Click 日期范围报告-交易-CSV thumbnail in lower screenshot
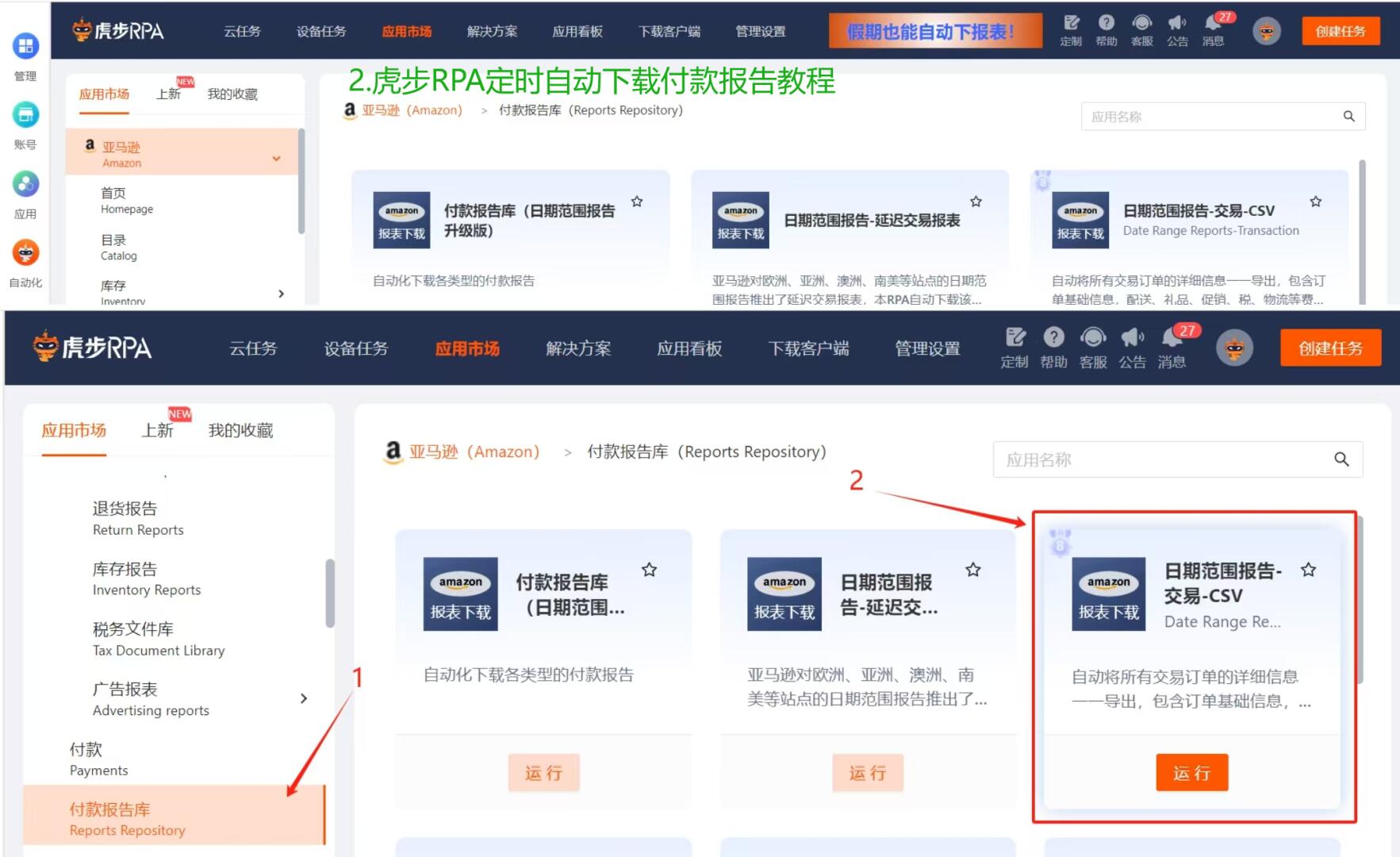Image resolution: width=1400 pixels, height=857 pixels. [x=1108, y=594]
